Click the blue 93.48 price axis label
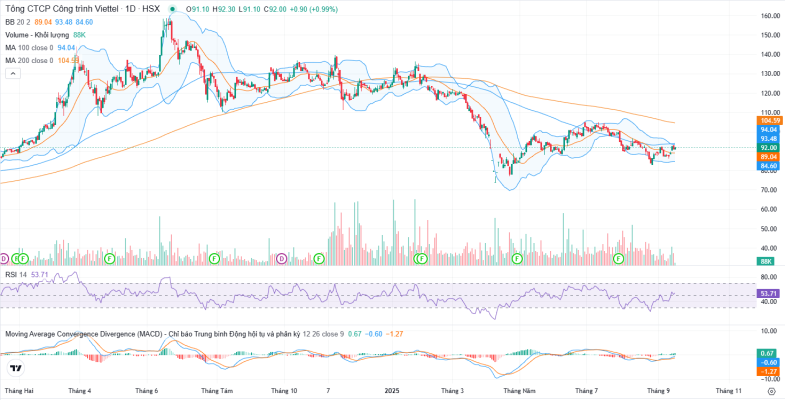This screenshot has width=785, height=400. coord(768,139)
